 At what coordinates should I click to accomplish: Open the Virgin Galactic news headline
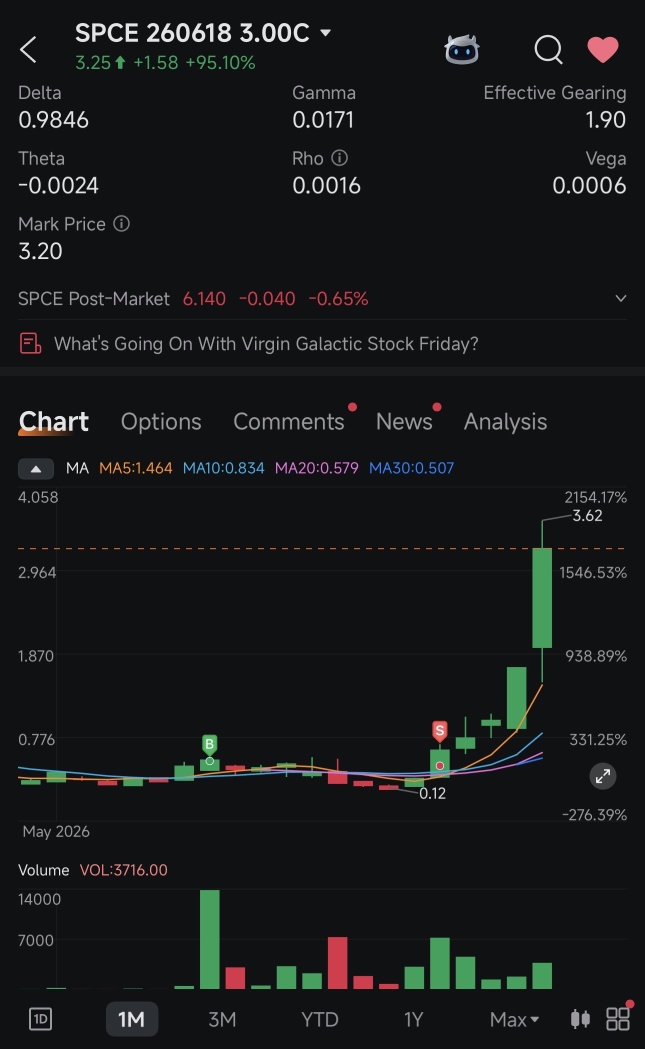[266, 344]
